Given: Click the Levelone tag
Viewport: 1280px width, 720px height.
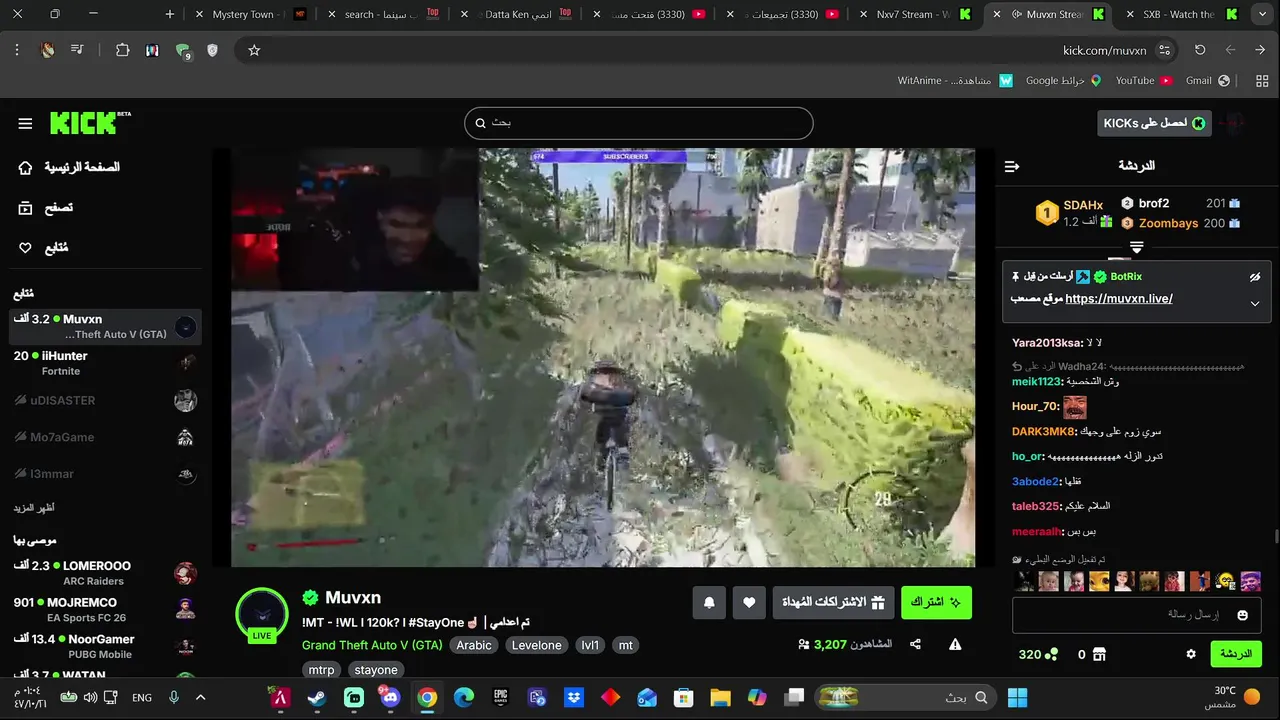Looking at the screenshot, I should coord(537,645).
